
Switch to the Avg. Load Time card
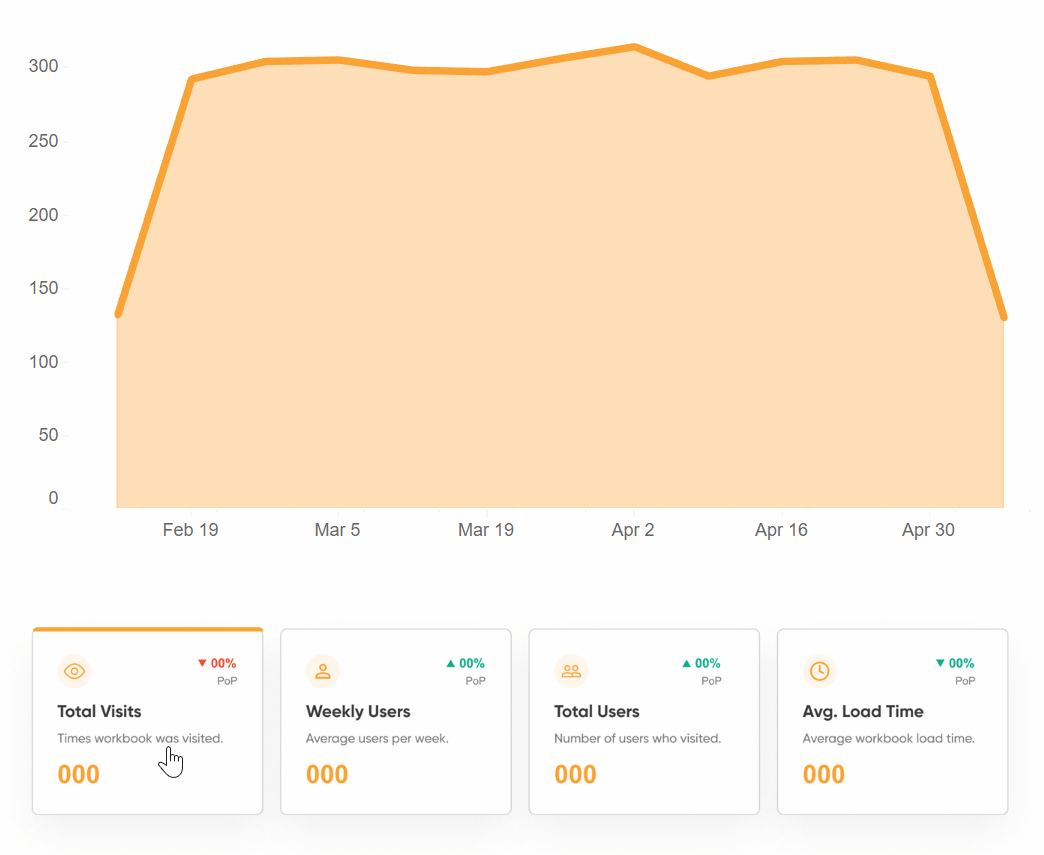point(892,720)
